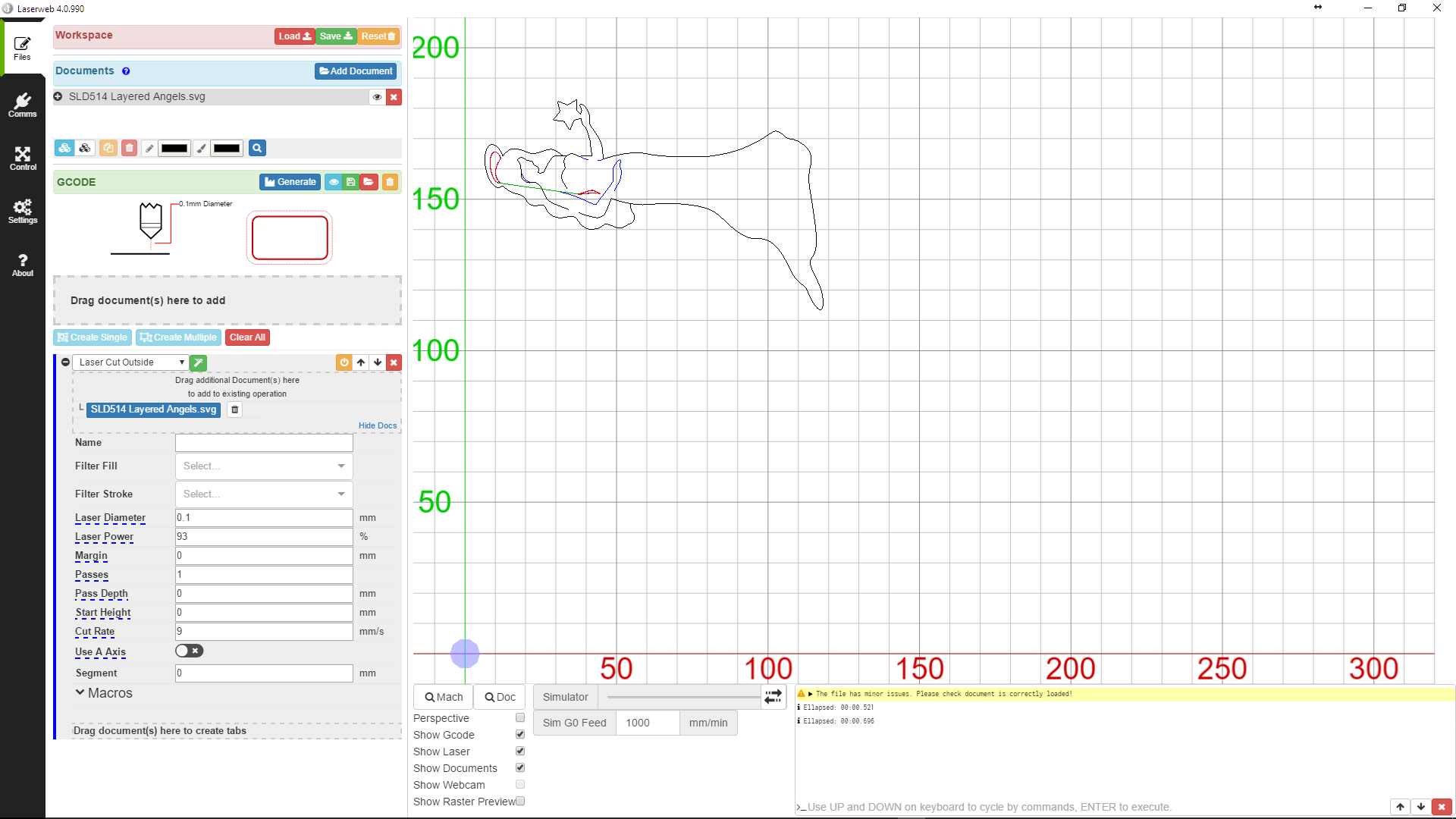Toggle the Show Laser checkbox
1456x819 pixels.
pos(520,751)
